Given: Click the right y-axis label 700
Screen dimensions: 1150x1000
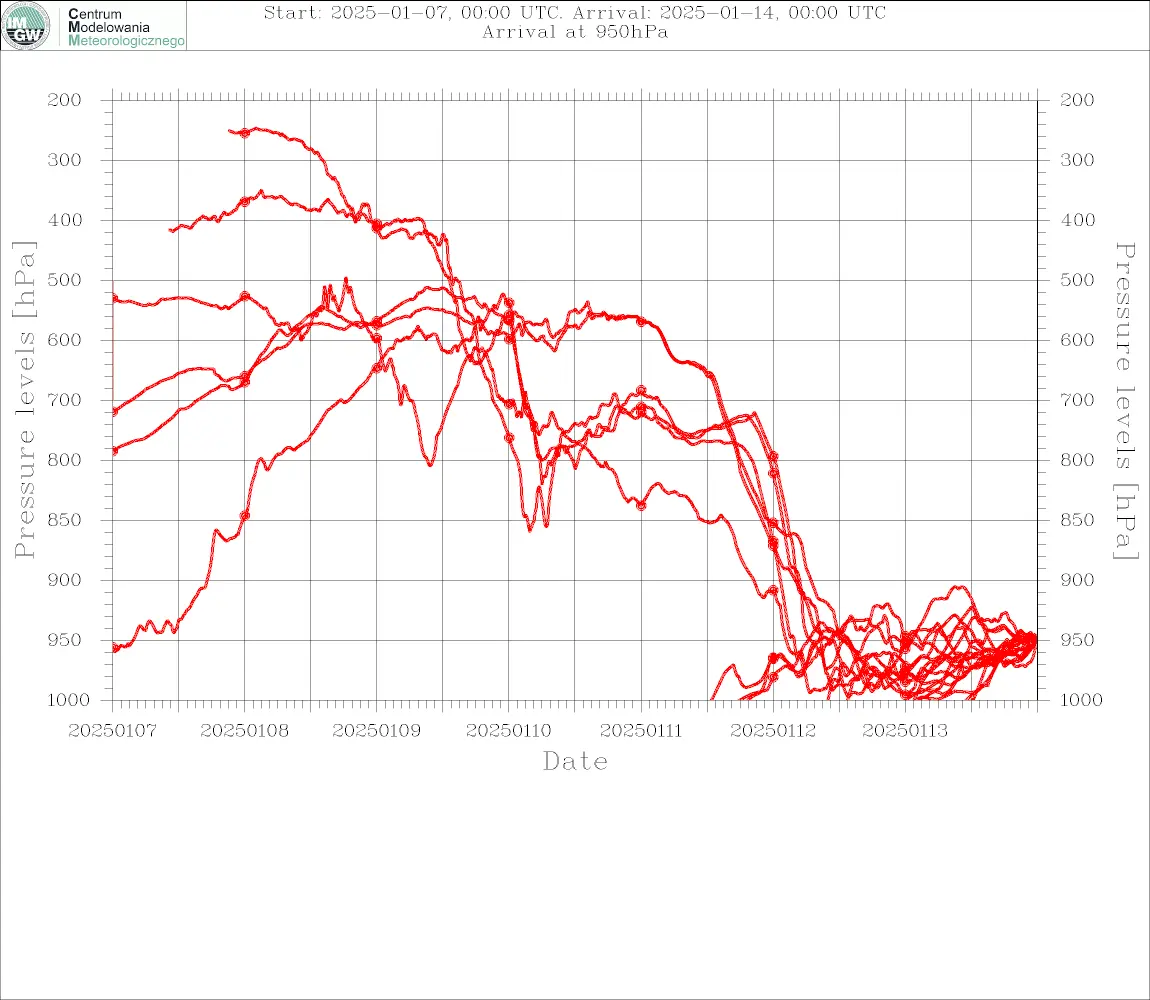Looking at the screenshot, I should [1077, 401].
